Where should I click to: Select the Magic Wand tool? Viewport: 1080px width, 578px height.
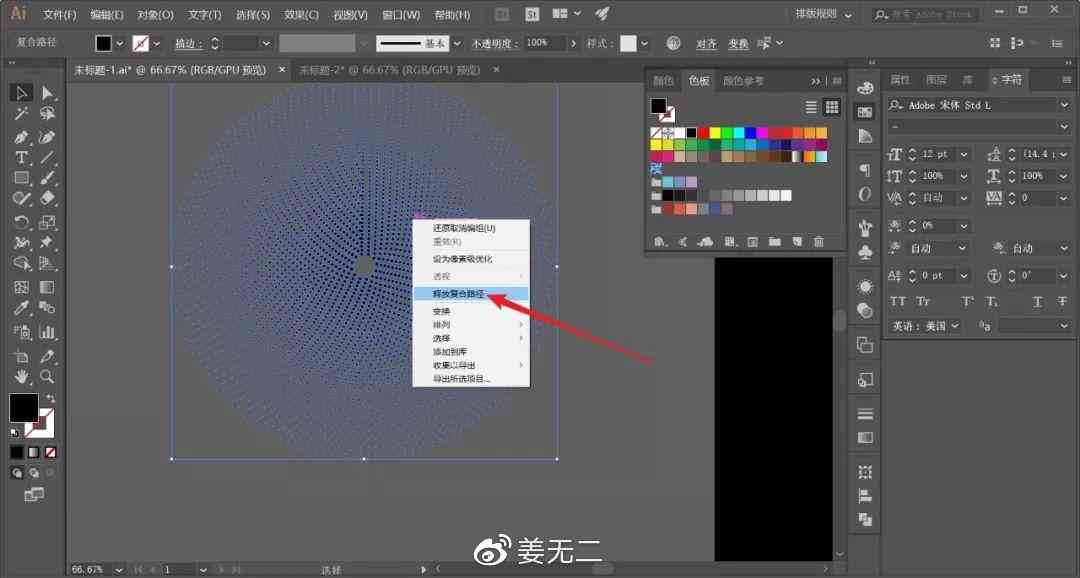coord(21,114)
